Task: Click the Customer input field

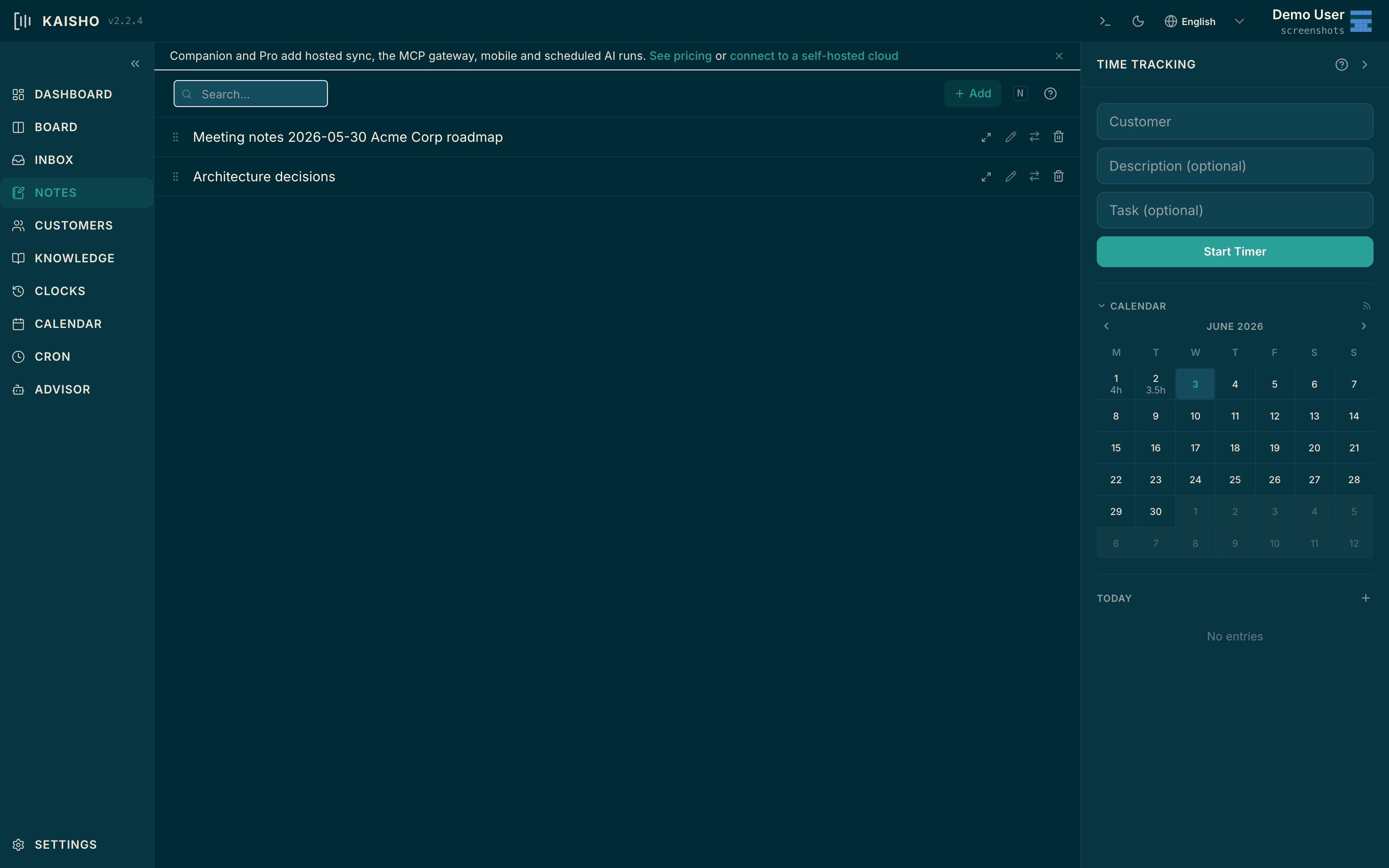Action: 1235,122
